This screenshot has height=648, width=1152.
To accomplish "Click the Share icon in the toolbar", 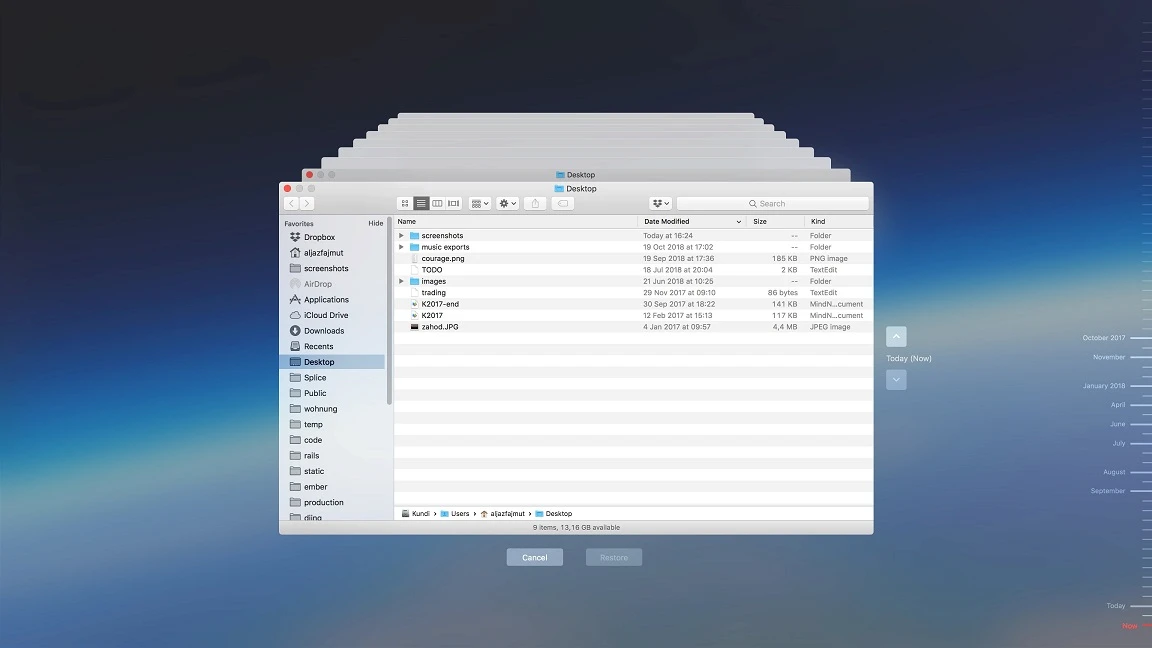I will coord(535,203).
